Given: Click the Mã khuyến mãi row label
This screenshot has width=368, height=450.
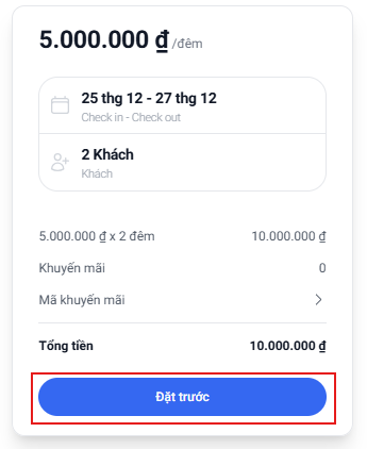Looking at the screenshot, I should click(82, 300).
